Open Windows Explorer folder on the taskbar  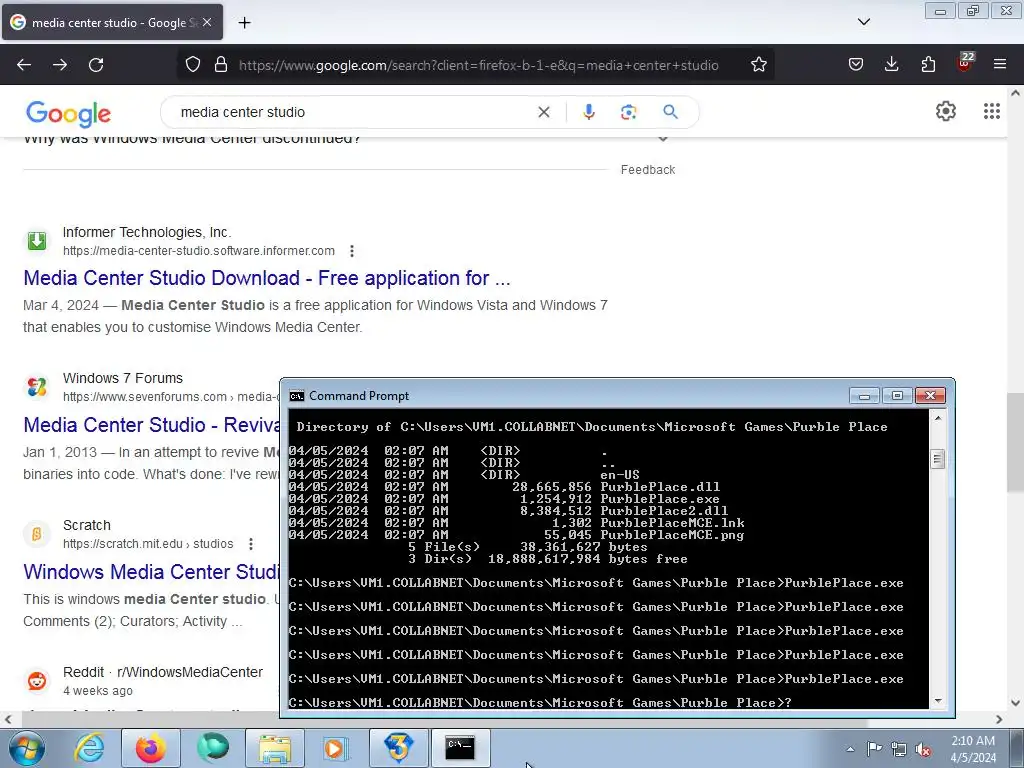[275, 748]
